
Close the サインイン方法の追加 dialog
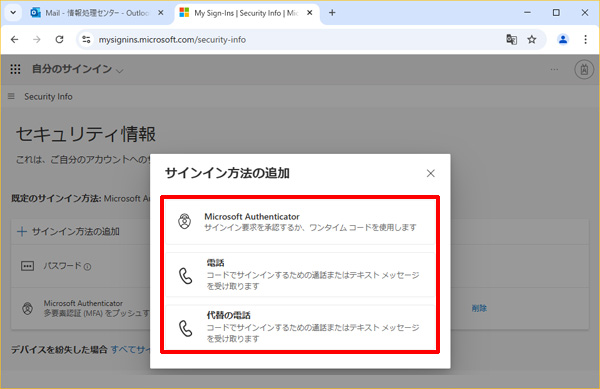(x=430, y=173)
